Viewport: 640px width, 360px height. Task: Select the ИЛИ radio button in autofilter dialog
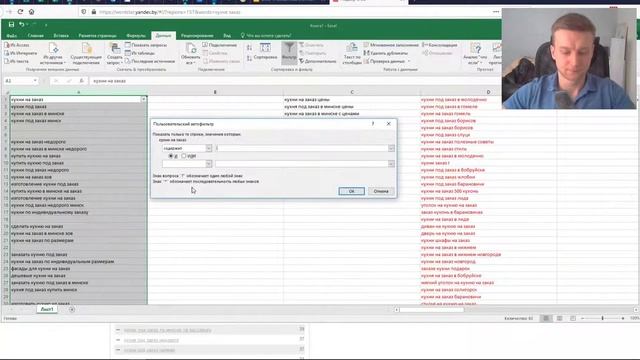tap(184, 156)
